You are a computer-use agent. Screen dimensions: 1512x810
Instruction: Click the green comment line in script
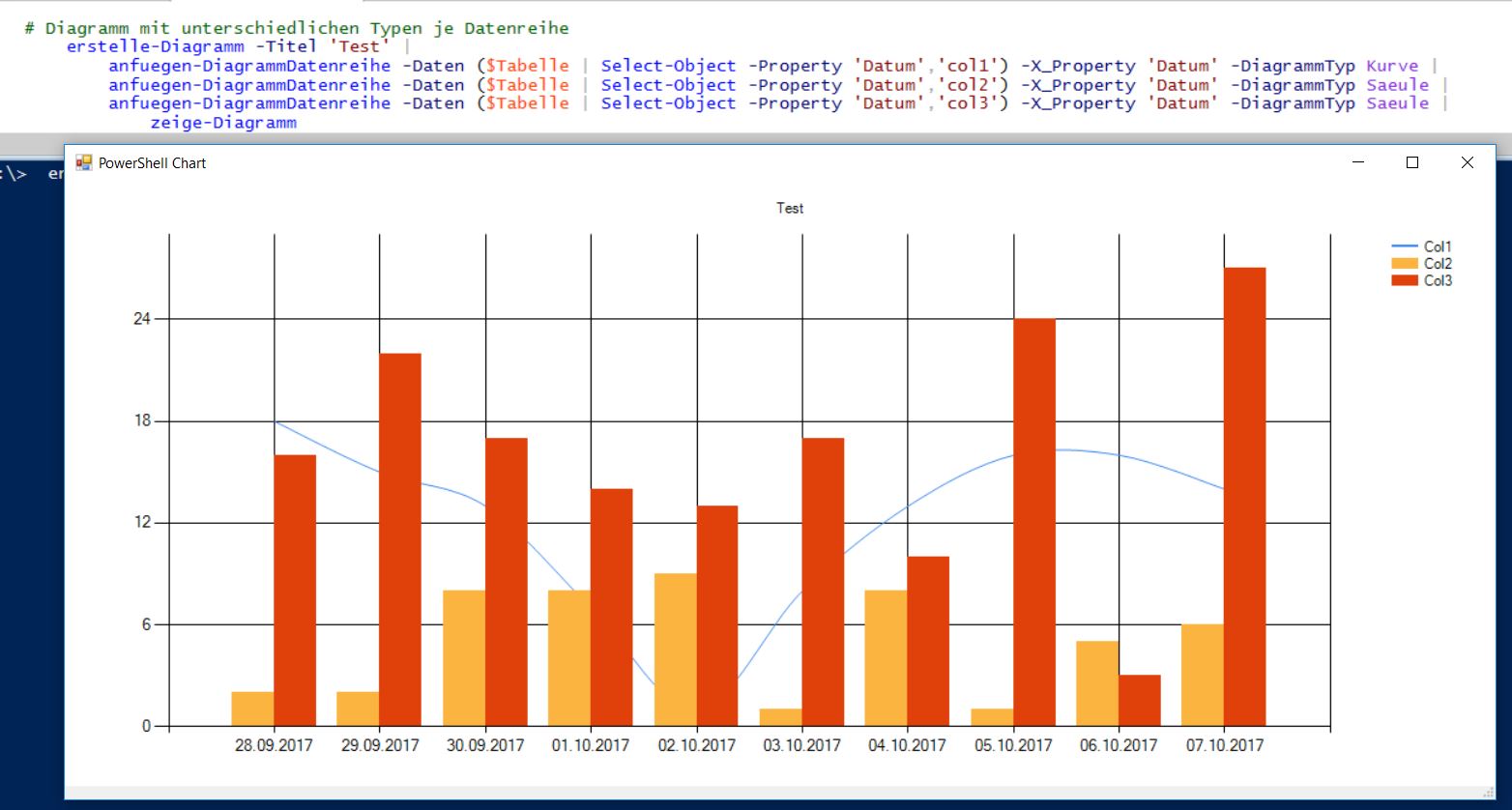tap(297, 28)
